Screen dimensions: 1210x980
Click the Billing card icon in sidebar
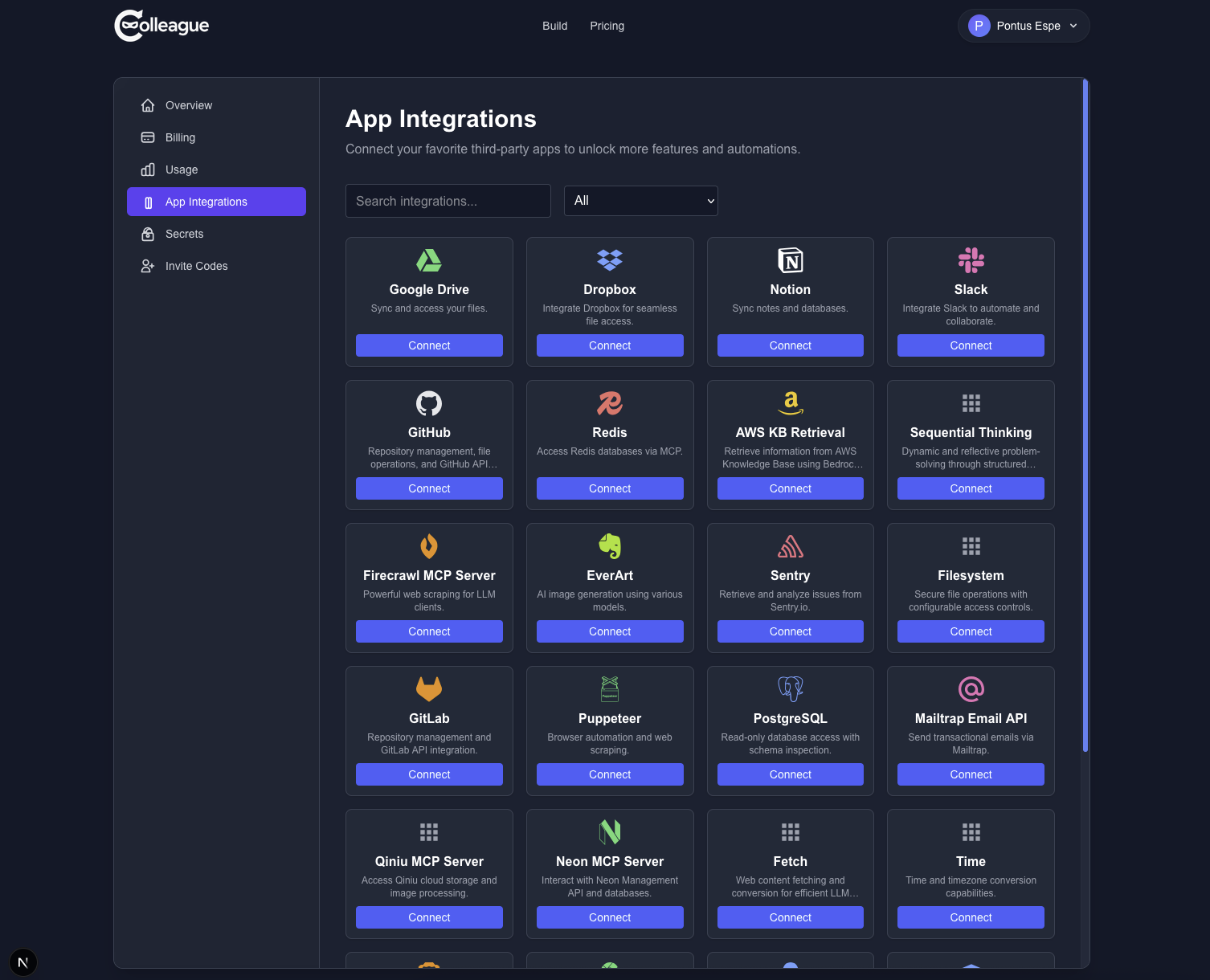coord(148,137)
